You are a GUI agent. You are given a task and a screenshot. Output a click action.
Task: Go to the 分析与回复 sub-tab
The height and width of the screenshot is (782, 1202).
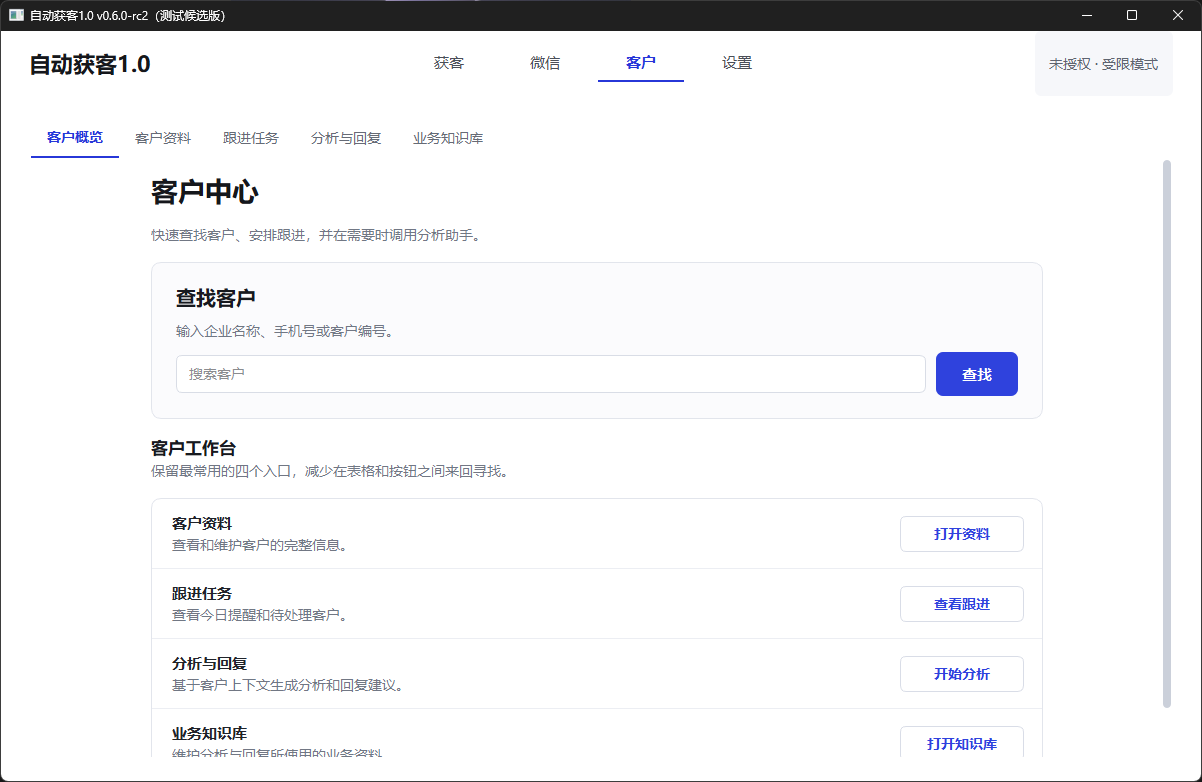pyautogui.click(x=346, y=138)
